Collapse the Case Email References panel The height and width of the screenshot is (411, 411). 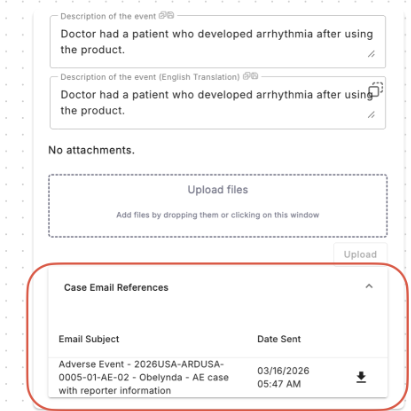click(369, 286)
